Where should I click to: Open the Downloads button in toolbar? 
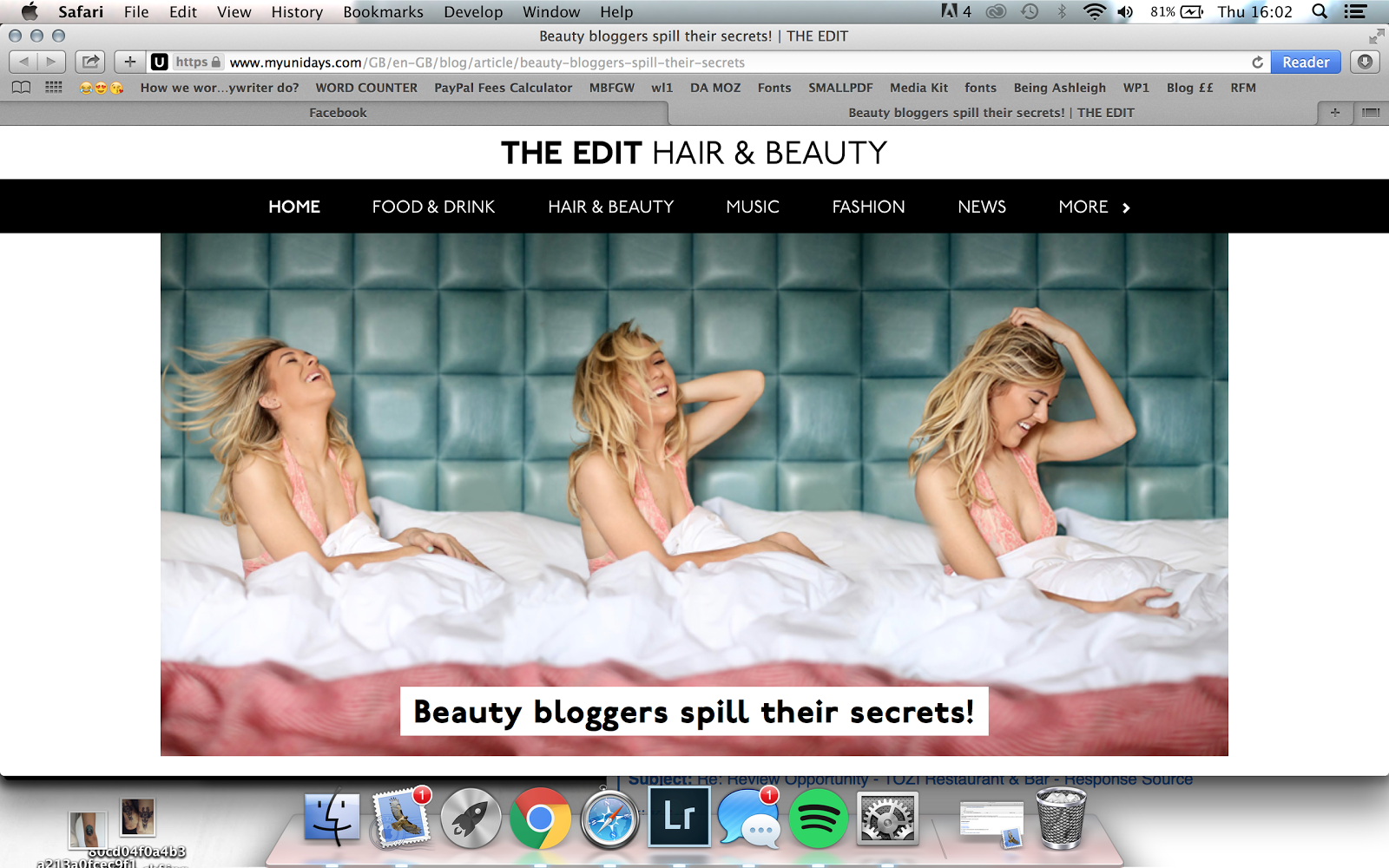[1365, 62]
